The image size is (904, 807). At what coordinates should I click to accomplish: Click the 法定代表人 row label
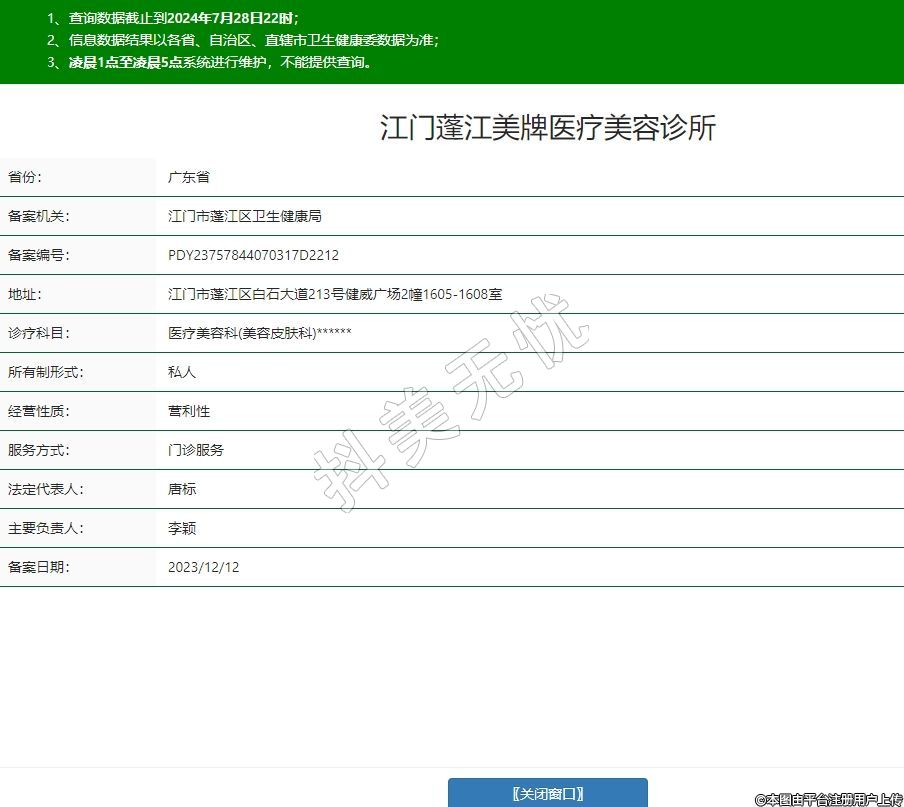pos(45,489)
